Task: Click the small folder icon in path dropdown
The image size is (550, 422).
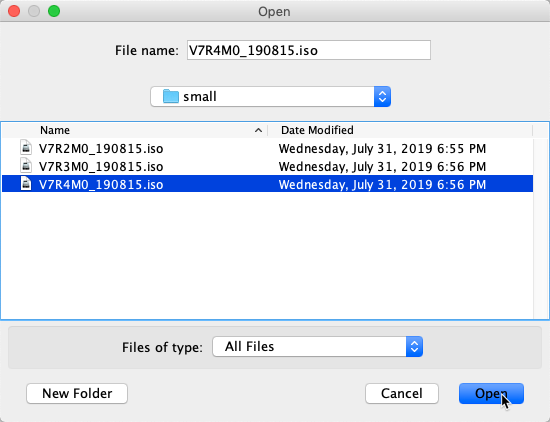Action: click(171, 96)
